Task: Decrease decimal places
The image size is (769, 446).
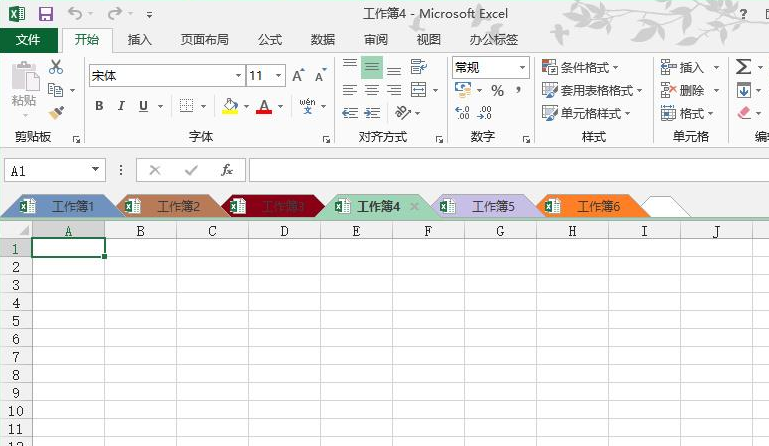Action: tap(485, 113)
